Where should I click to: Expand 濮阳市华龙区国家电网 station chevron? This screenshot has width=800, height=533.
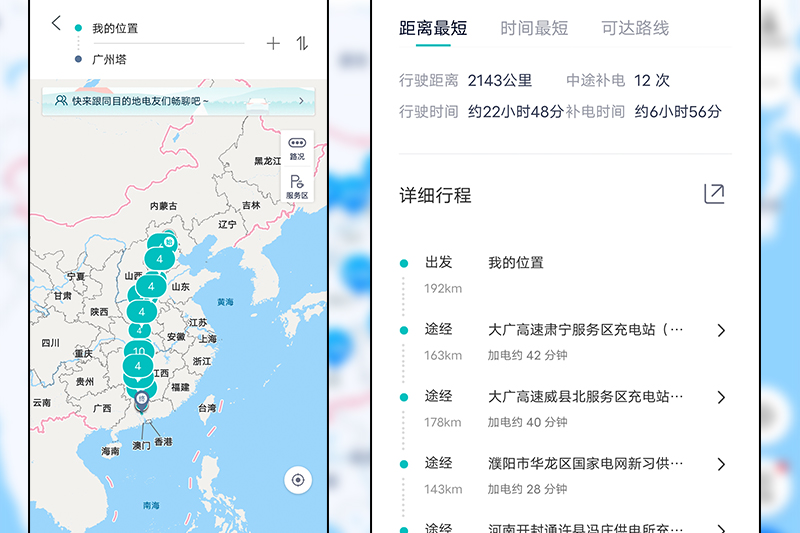tap(721, 464)
